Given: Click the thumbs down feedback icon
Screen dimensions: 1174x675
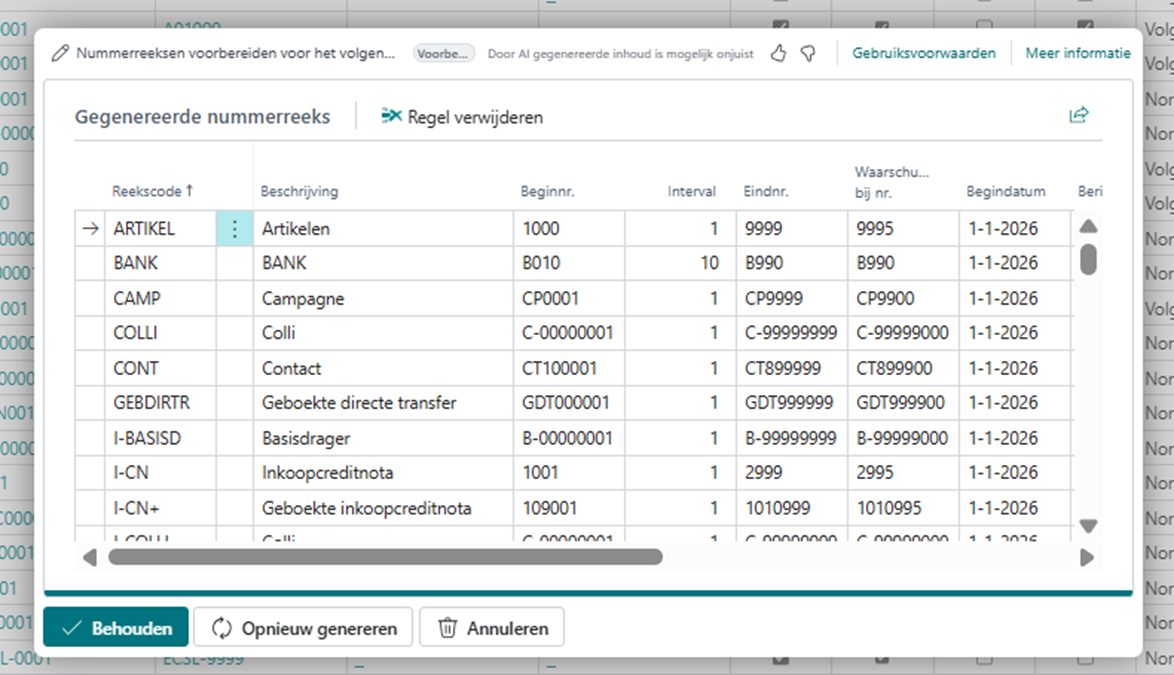Looking at the screenshot, I should (807, 54).
